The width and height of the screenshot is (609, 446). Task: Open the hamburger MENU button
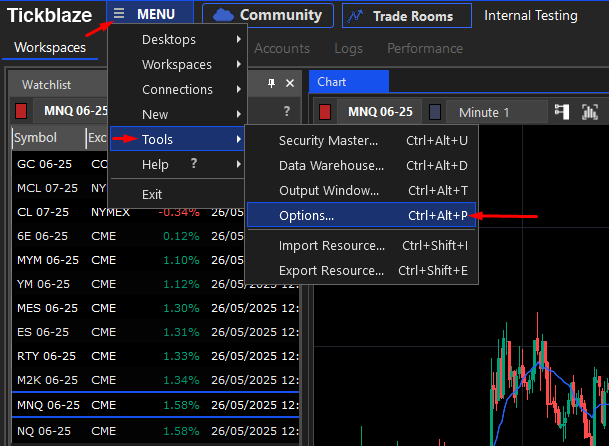tap(150, 14)
